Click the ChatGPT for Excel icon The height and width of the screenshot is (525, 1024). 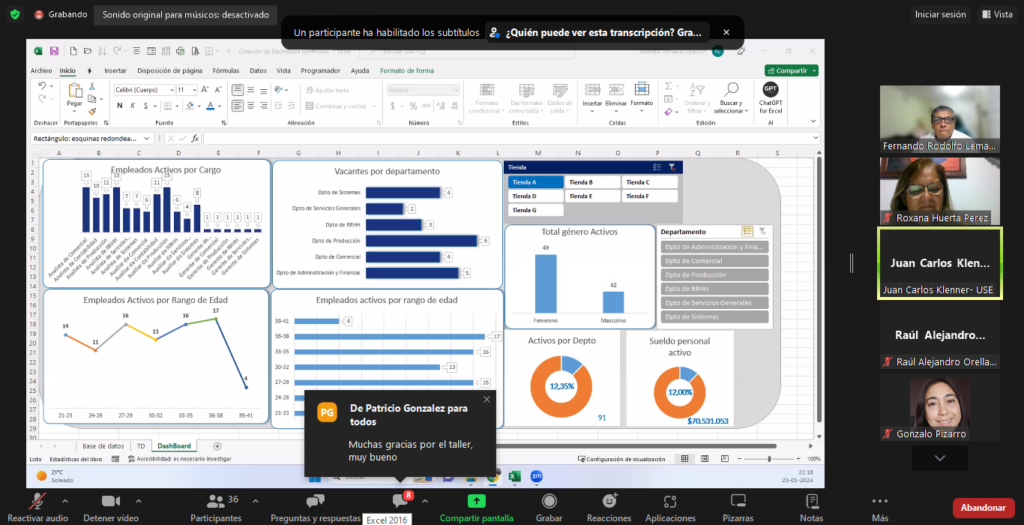(x=771, y=91)
